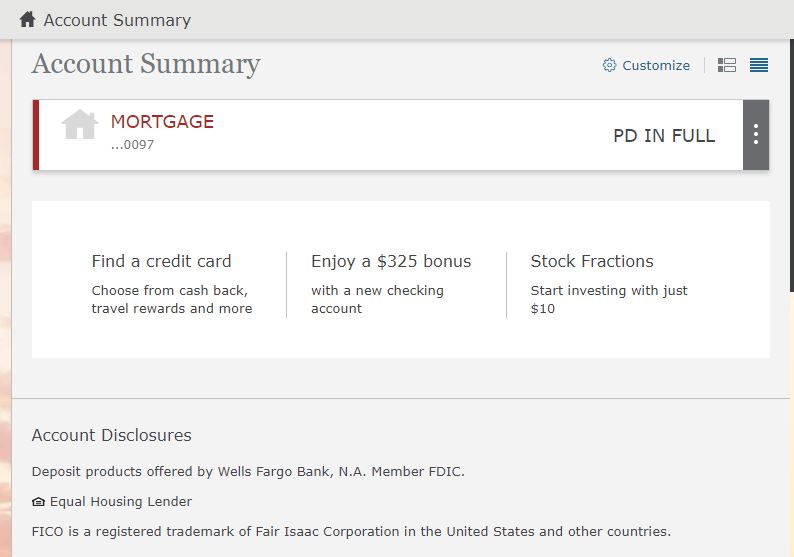Image resolution: width=794 pixels, height=557 pixels.
Task: Switch to the detailed card view icon
Action: (727, 65)
